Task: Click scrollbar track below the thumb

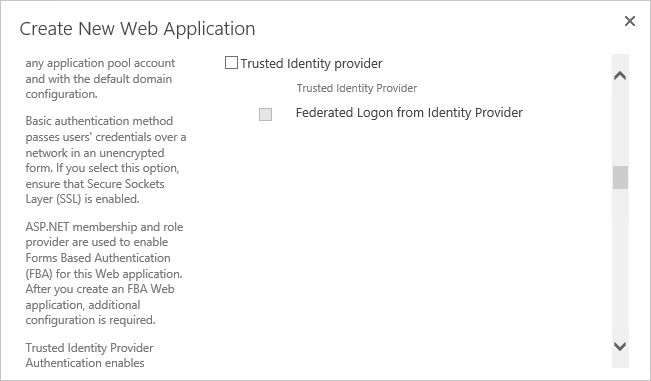Action: tap(620, 264)
